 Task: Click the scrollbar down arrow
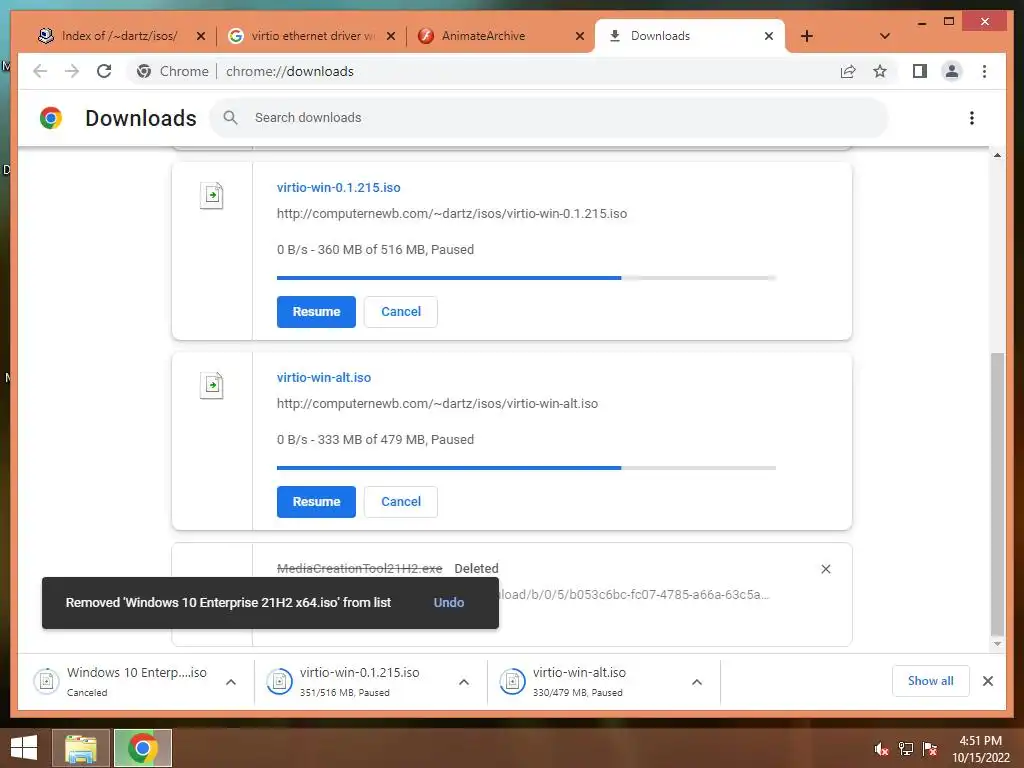[997, 644]
